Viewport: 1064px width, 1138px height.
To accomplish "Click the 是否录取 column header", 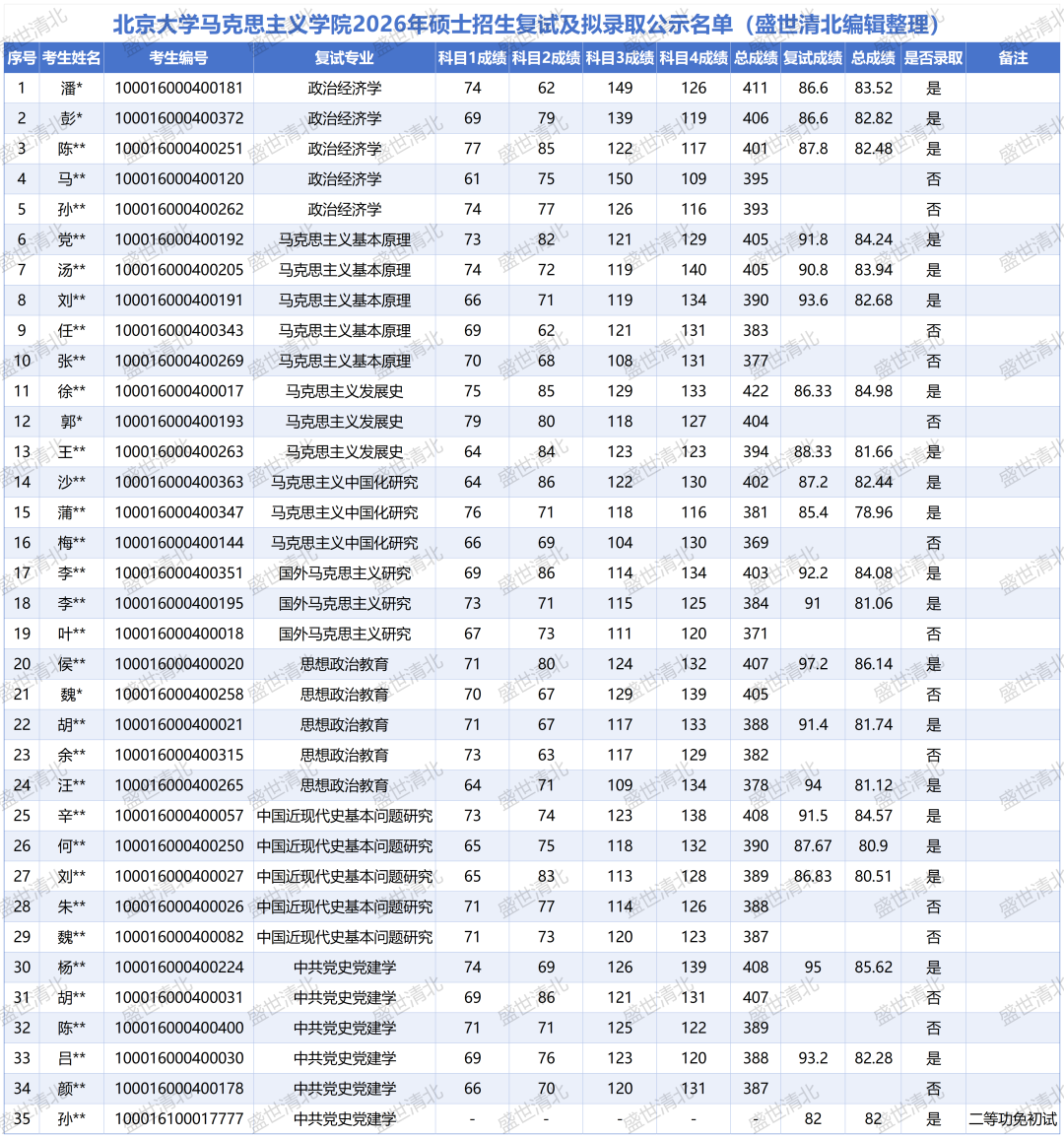I will pyautogui.click(x=933, y=58).
